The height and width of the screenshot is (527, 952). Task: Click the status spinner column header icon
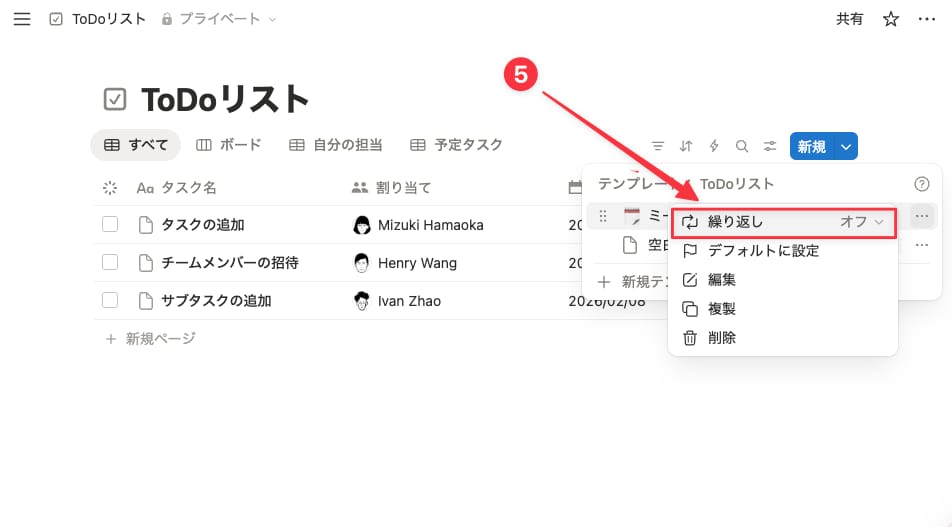tap(110, 188)
